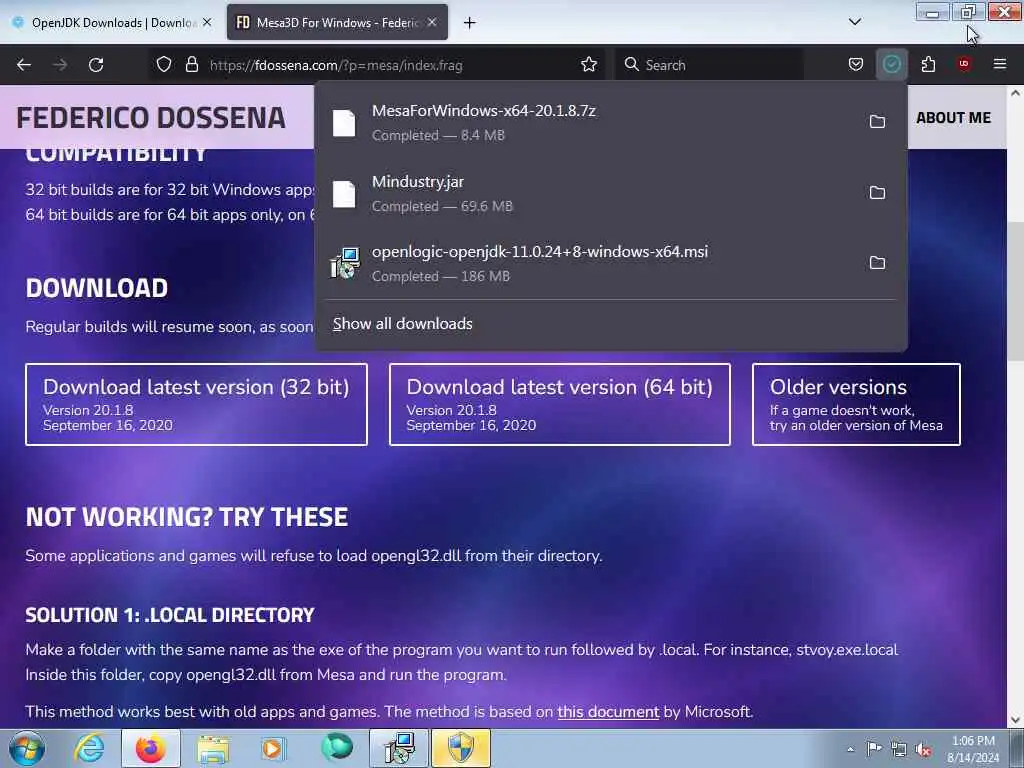Screen dimensions: 1024x768
Task: Switch to installer setup taskbar item
Action: coord(399,748)
